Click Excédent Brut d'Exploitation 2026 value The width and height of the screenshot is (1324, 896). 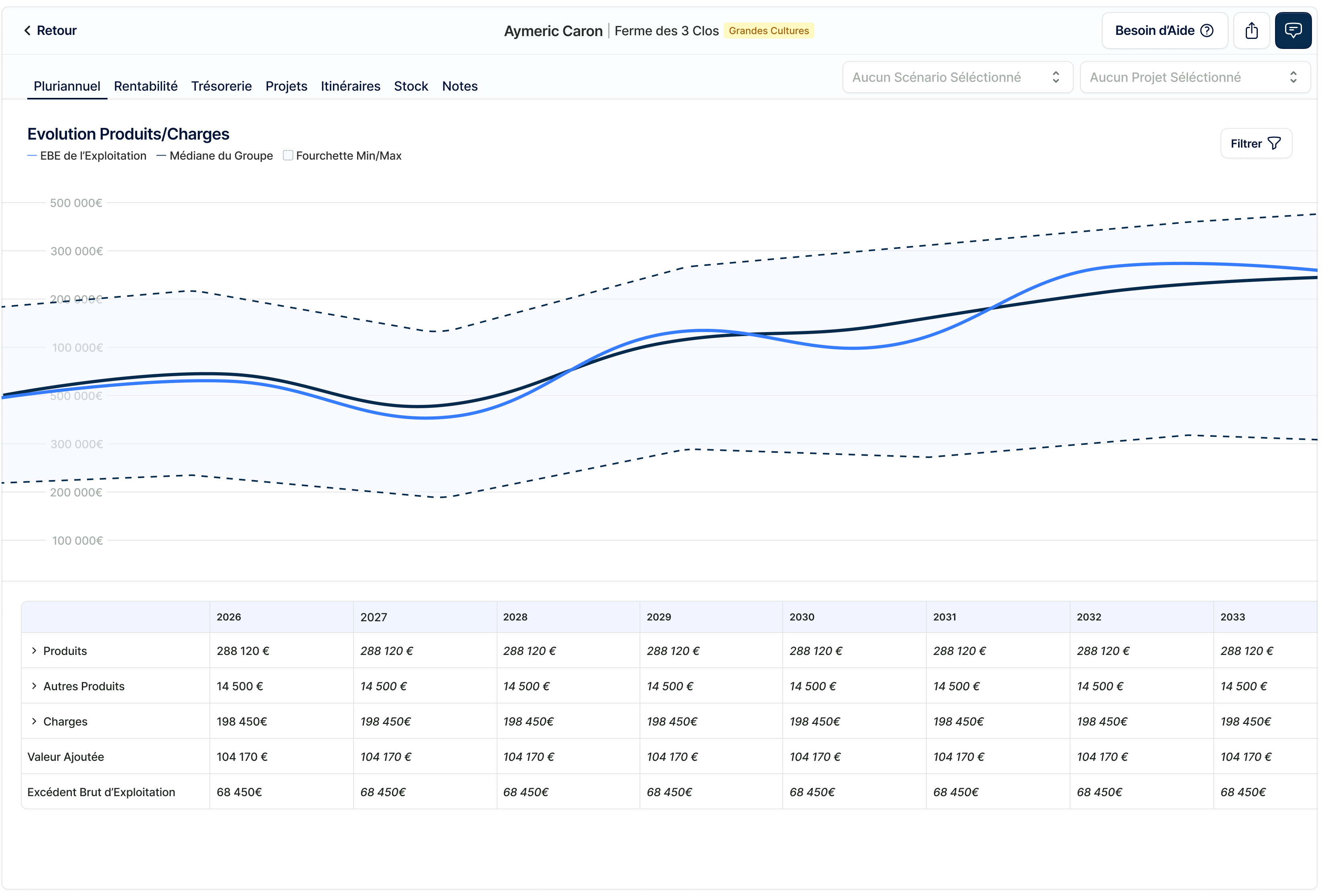[239, 792]
